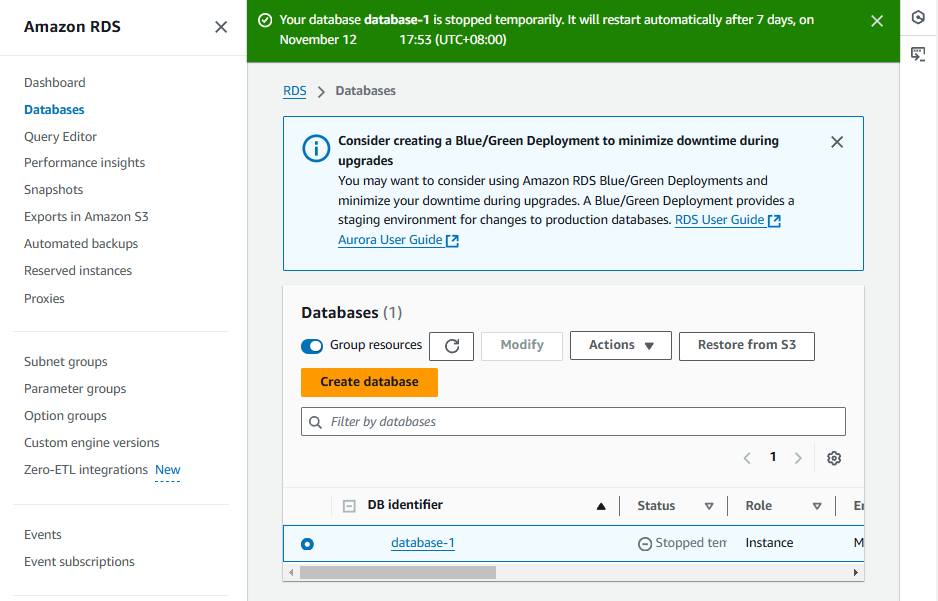Collapse all grouped rows in table header
The height and width of the screenshot is (601, 938).
349,506
